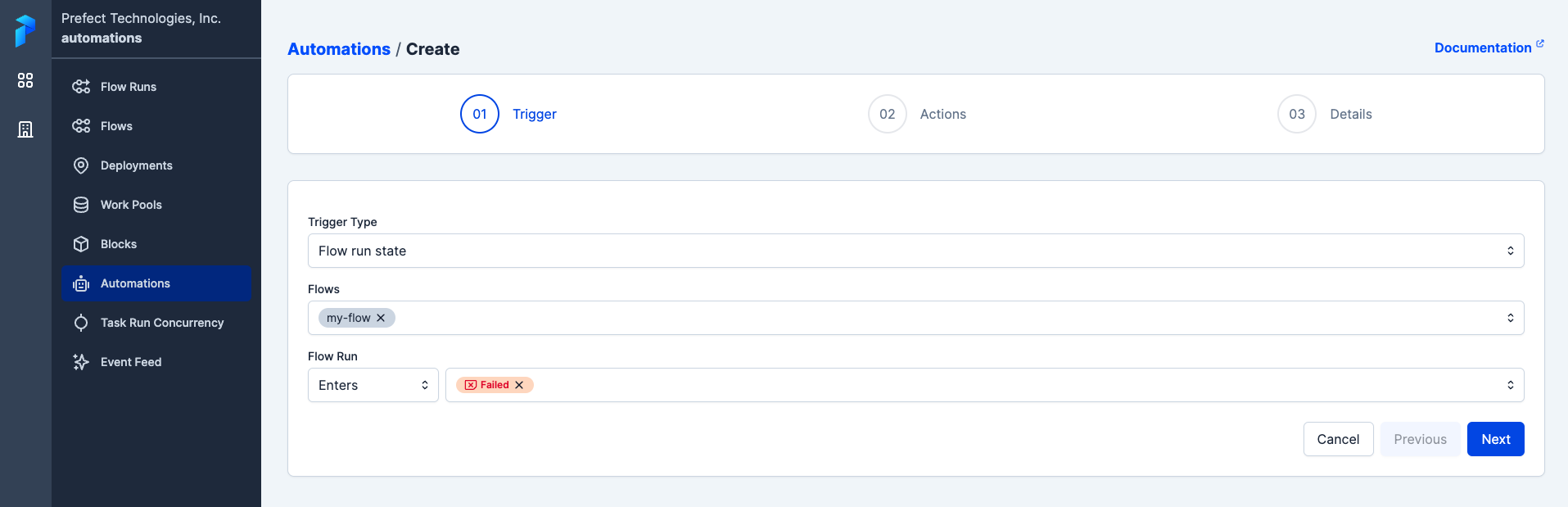This screenshot has width=1568, height=507.
Task: Select Automations in the sidebar
Action: coord(156,283)
